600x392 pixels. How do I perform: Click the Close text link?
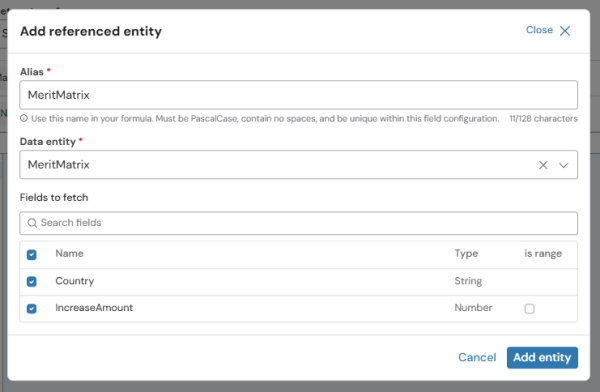coord(539,30)
